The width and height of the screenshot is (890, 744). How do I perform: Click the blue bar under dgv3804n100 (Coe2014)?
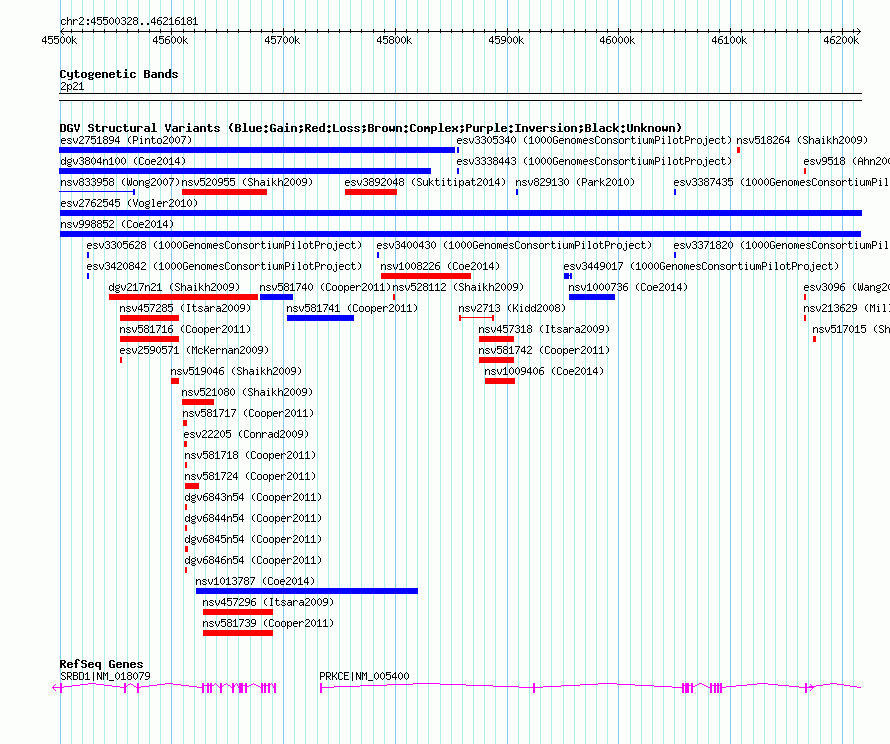pyautogui.click(x=245, y=171)
